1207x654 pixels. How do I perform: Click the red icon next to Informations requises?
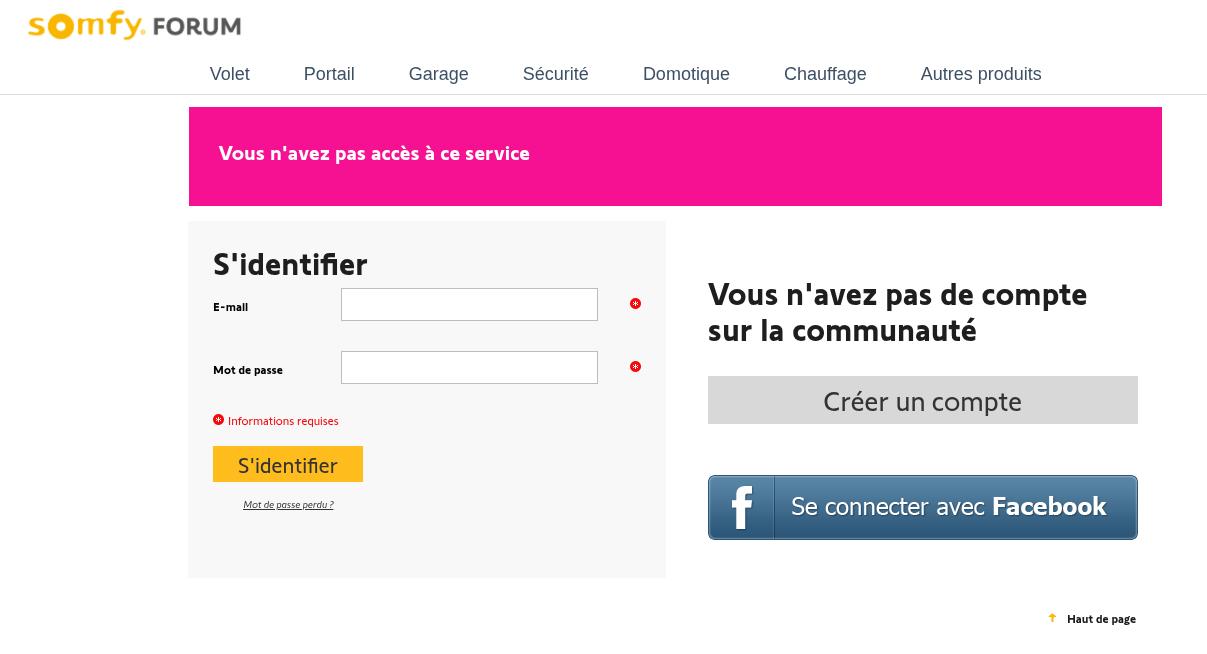coord(218,420)
